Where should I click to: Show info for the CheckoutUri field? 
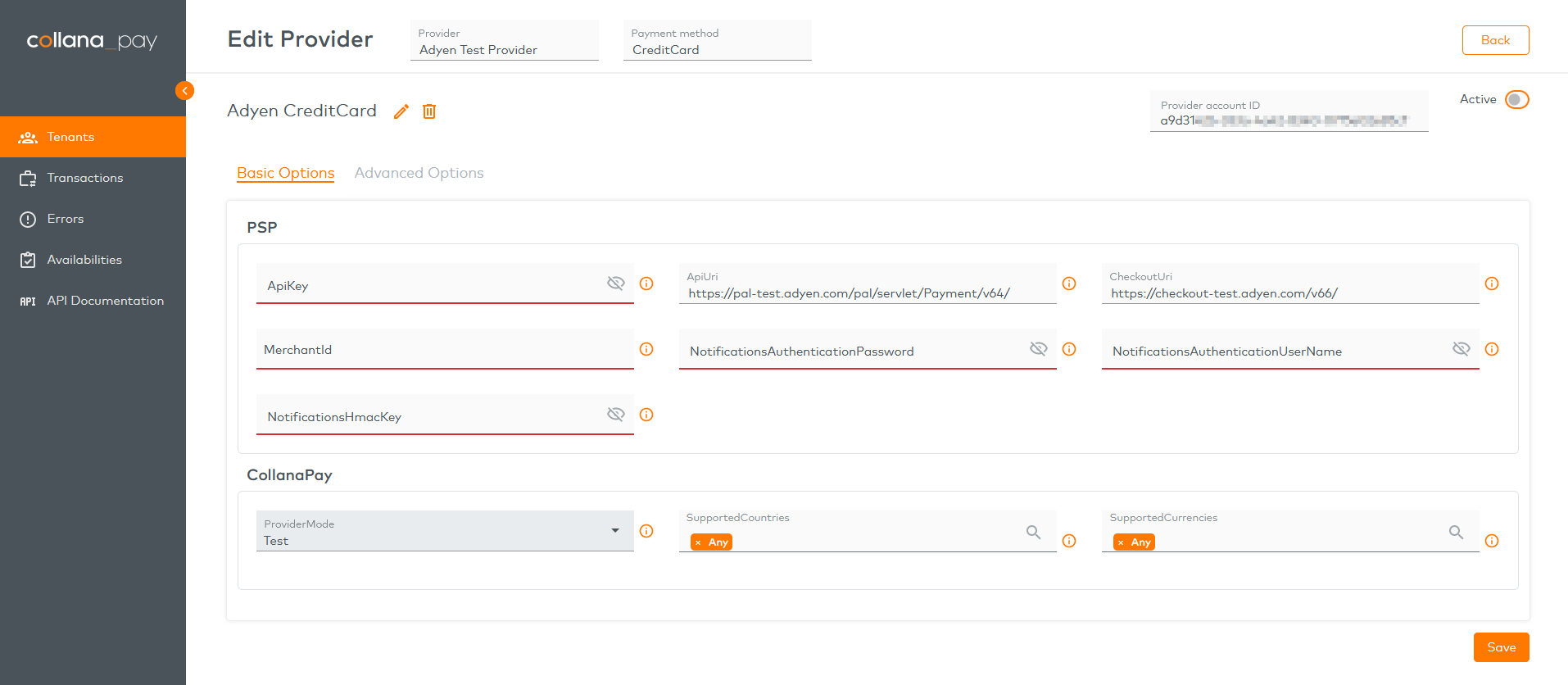pos(1492,284)
